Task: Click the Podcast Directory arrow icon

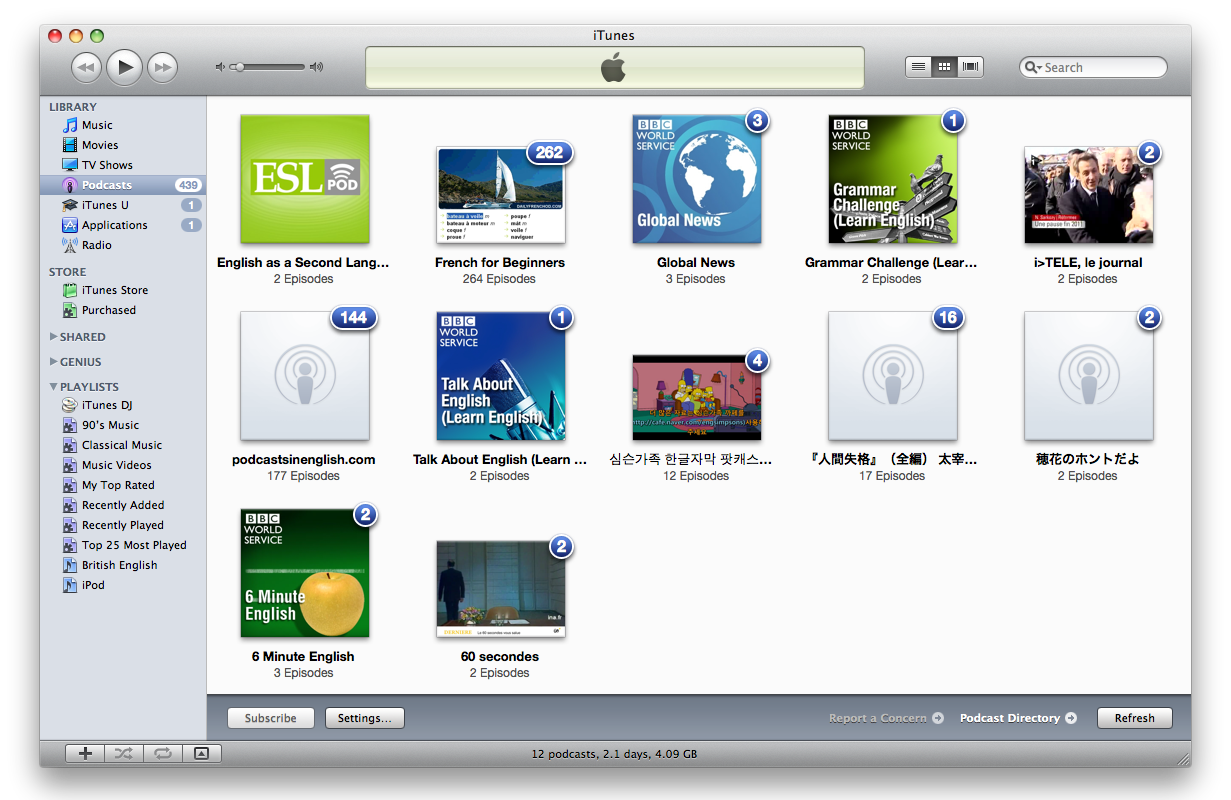Action: 1071,718
